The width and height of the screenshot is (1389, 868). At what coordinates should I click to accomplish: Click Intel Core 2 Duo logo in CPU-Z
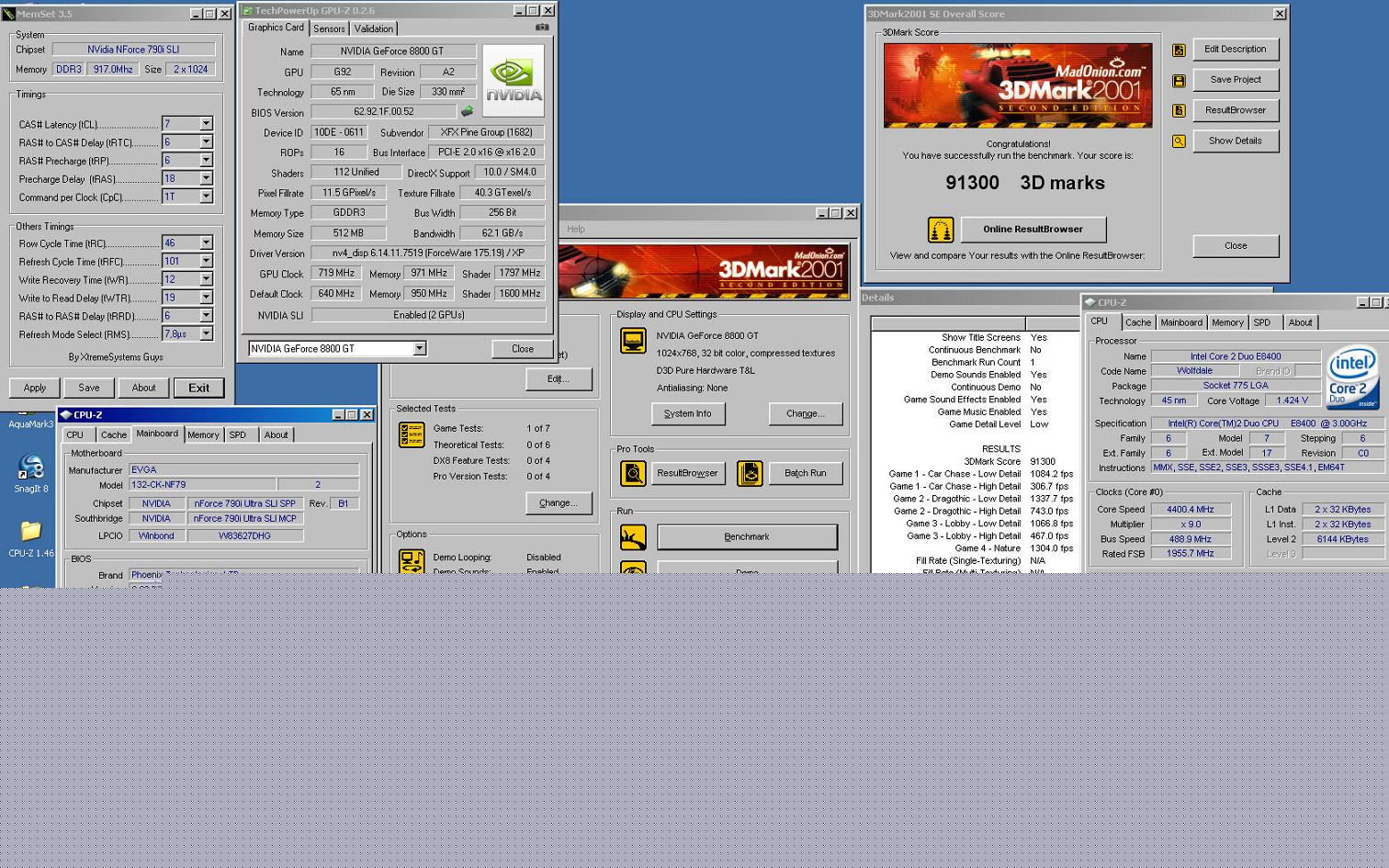(1352, 378)
